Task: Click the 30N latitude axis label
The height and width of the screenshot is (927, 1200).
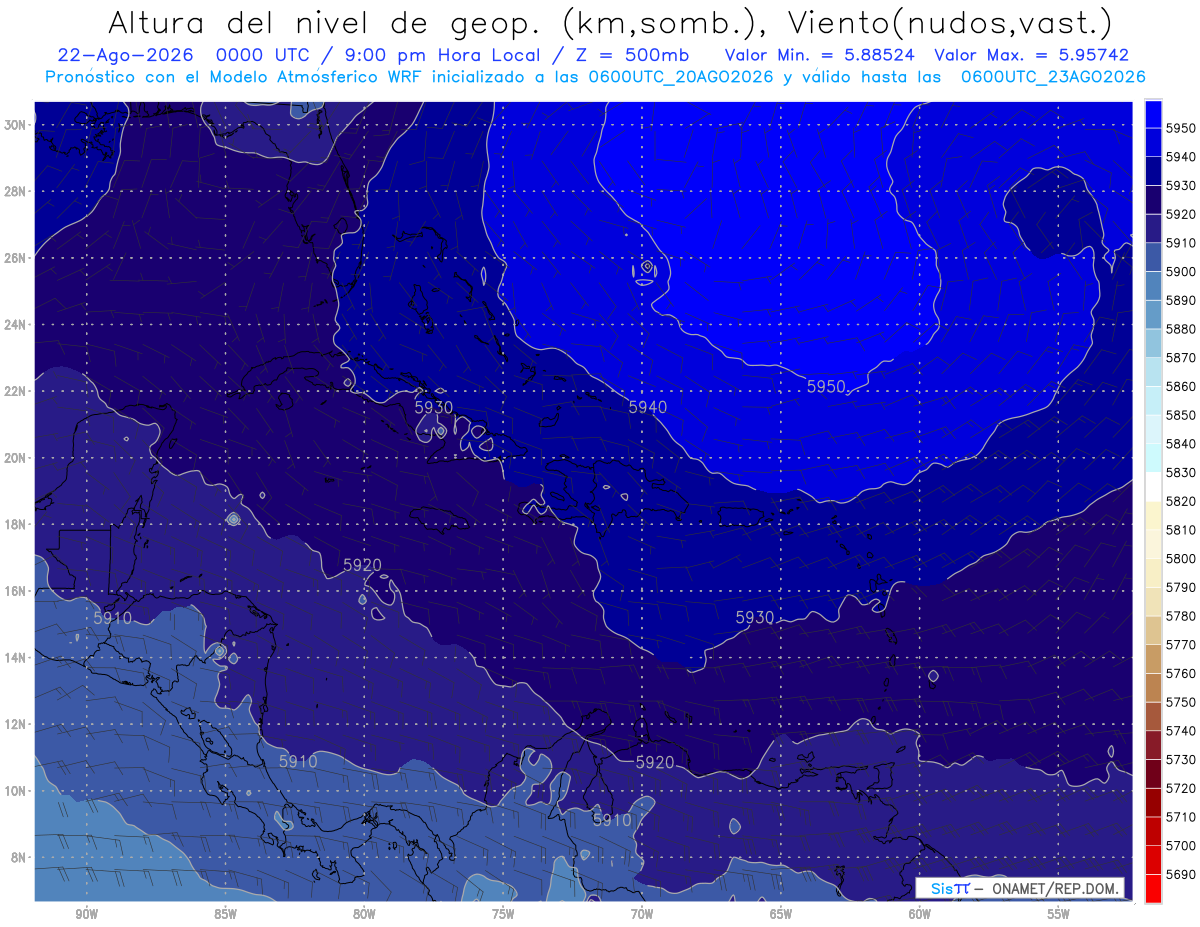Action: coord(16,125)
